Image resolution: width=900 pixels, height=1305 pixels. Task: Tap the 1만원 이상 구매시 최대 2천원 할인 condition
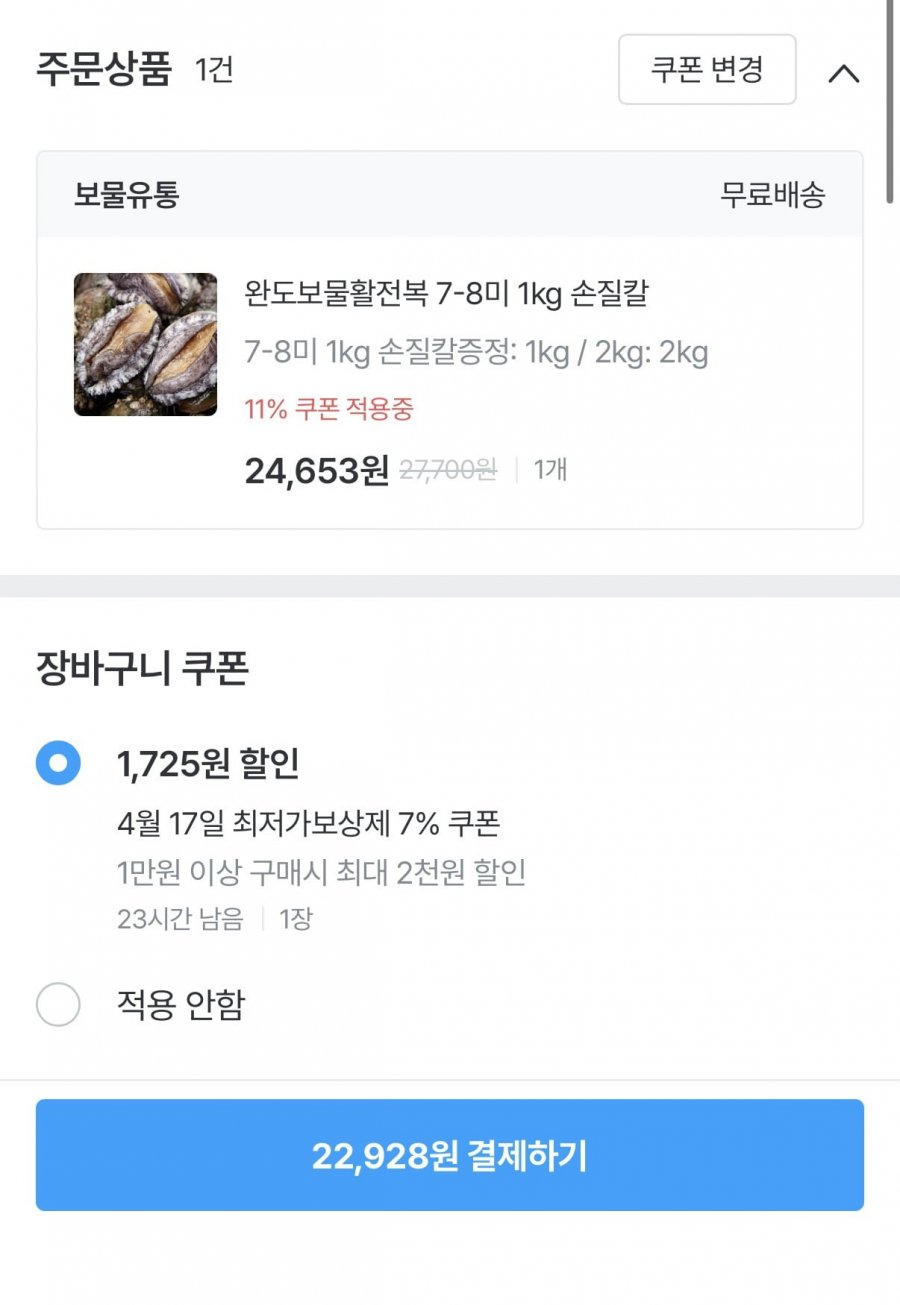coord(321,873)
